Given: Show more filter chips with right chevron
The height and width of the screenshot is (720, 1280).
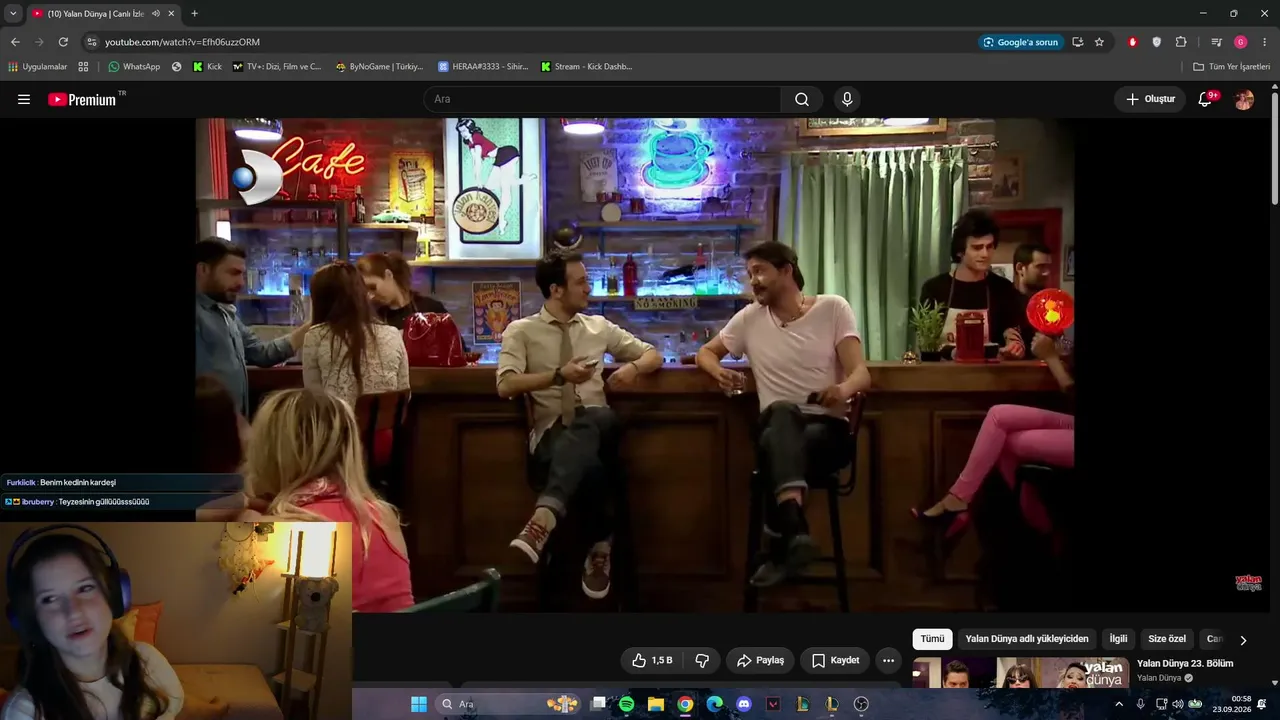Looking at the screenshot, I should [x=1243, y=640].
